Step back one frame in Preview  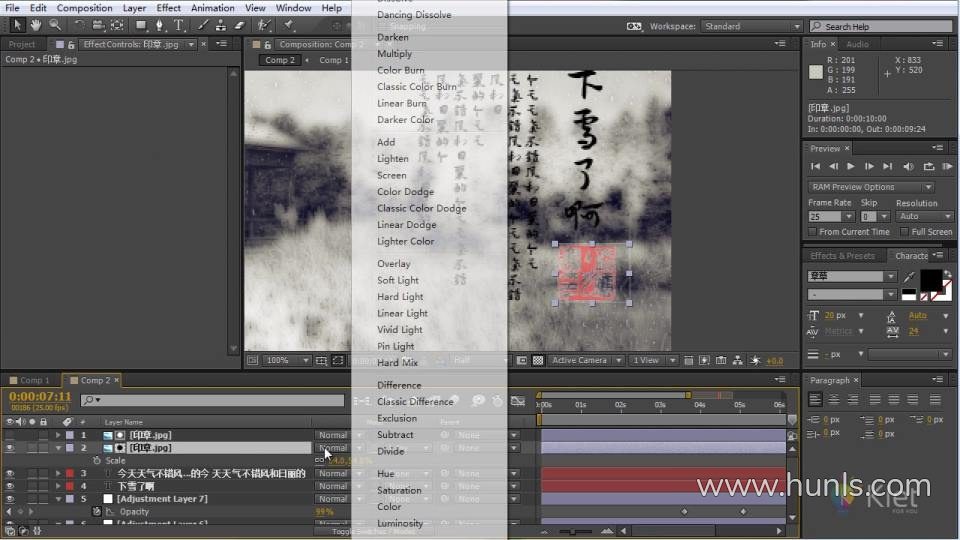click(x=833, y=167)
